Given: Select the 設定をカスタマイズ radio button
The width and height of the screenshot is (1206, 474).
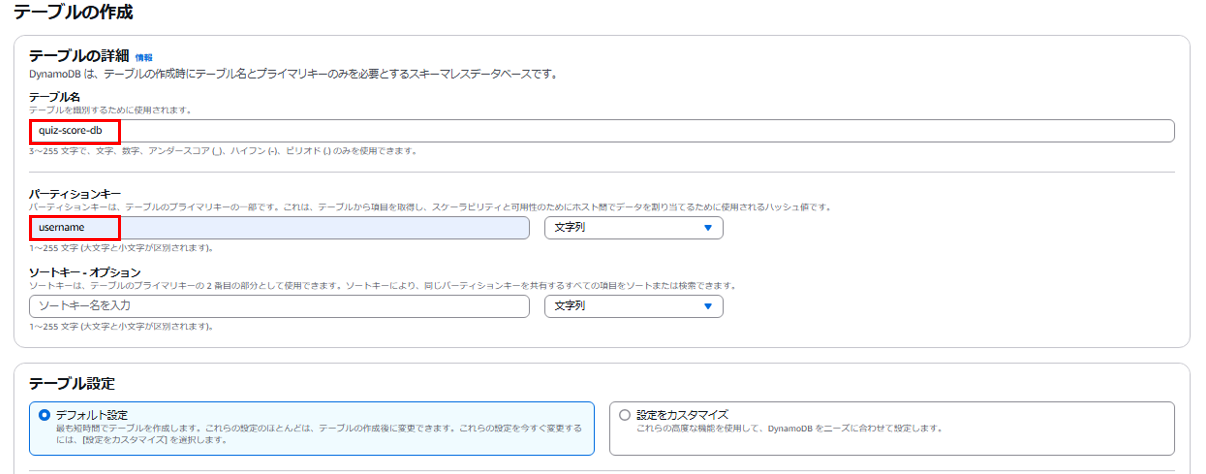Looking at the screenshot, I should [x=625, y=414].
